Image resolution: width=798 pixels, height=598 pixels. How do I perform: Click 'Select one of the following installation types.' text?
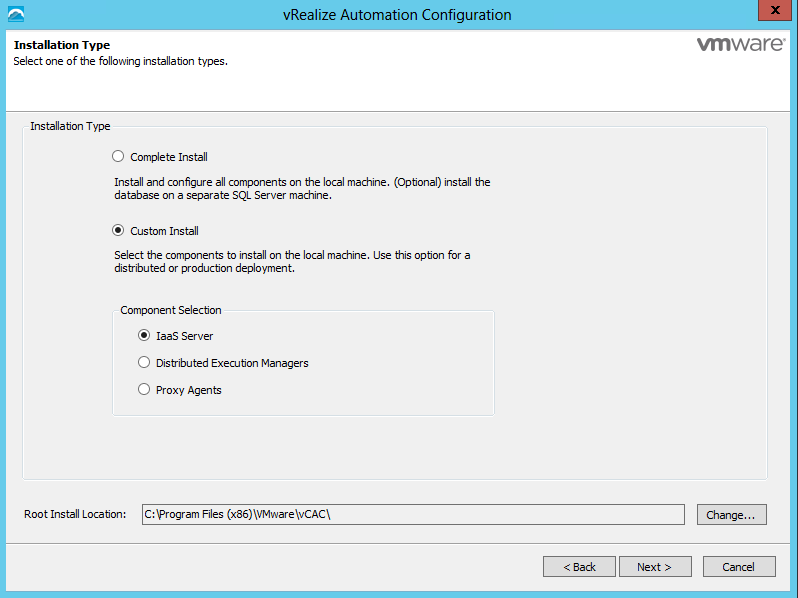(x=121, y=61)
